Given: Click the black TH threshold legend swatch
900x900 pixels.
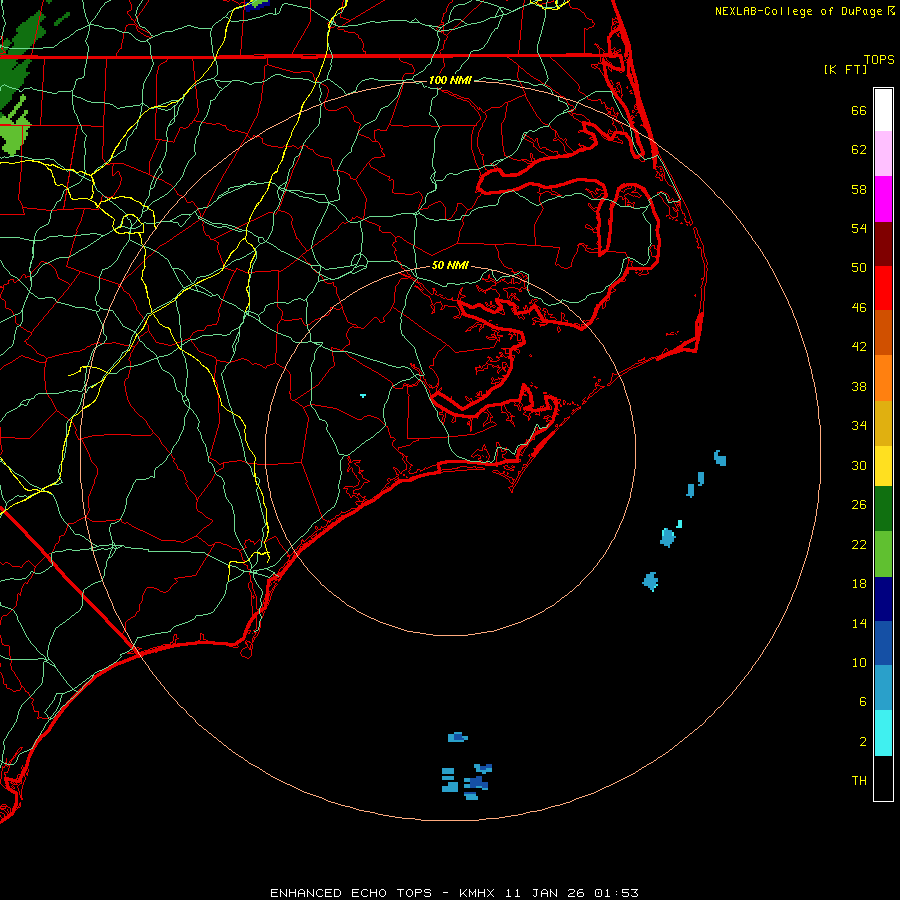Looking at the screenshot, I should [883, 778].
